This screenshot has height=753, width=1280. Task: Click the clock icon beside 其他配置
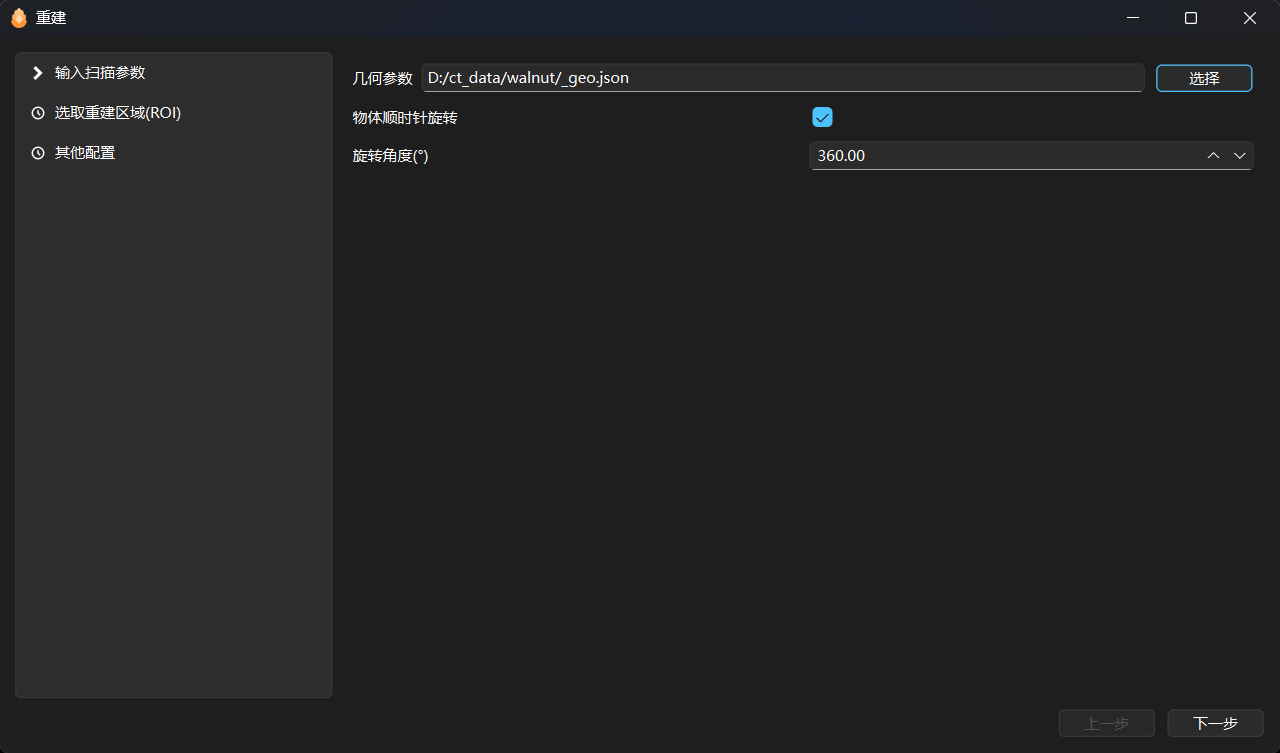(38, 153)
